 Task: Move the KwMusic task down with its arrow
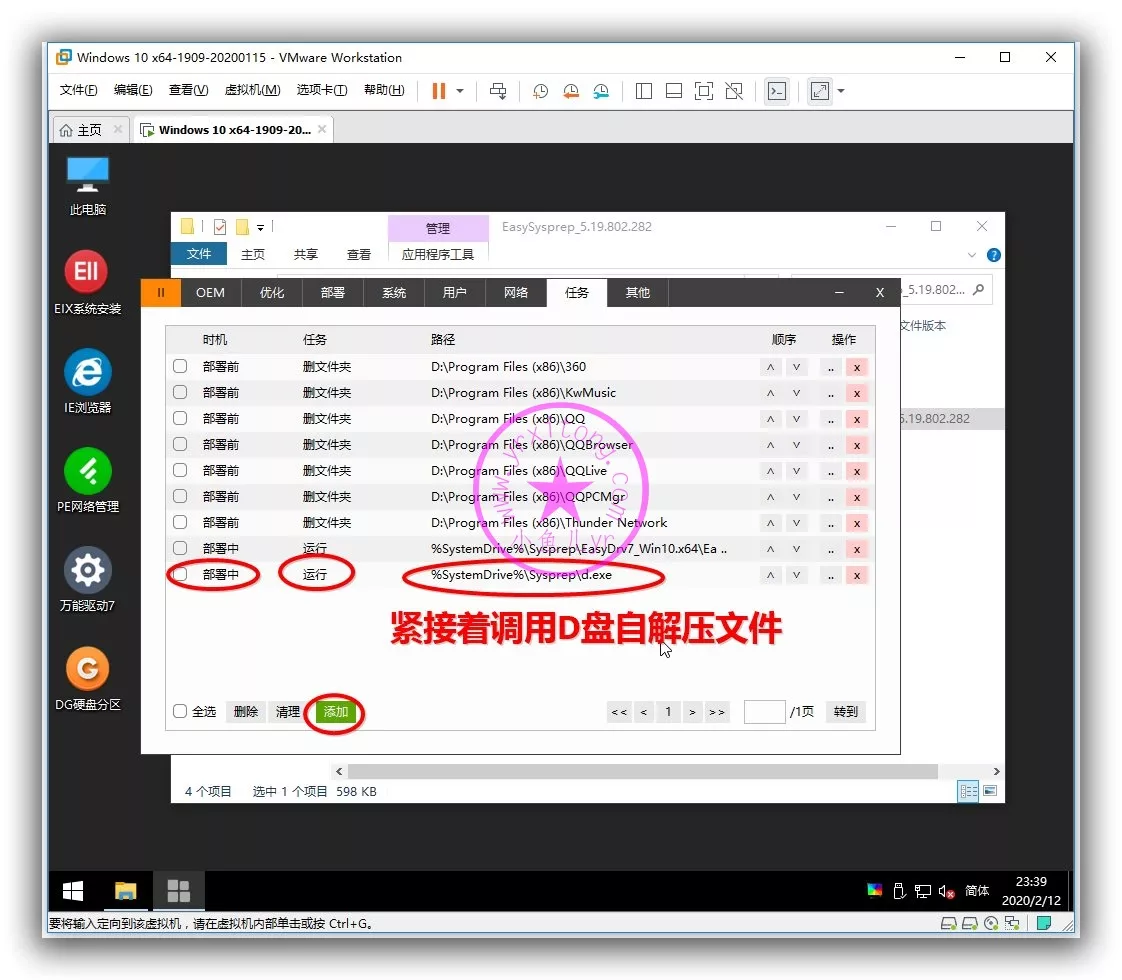tap(796, 393)
